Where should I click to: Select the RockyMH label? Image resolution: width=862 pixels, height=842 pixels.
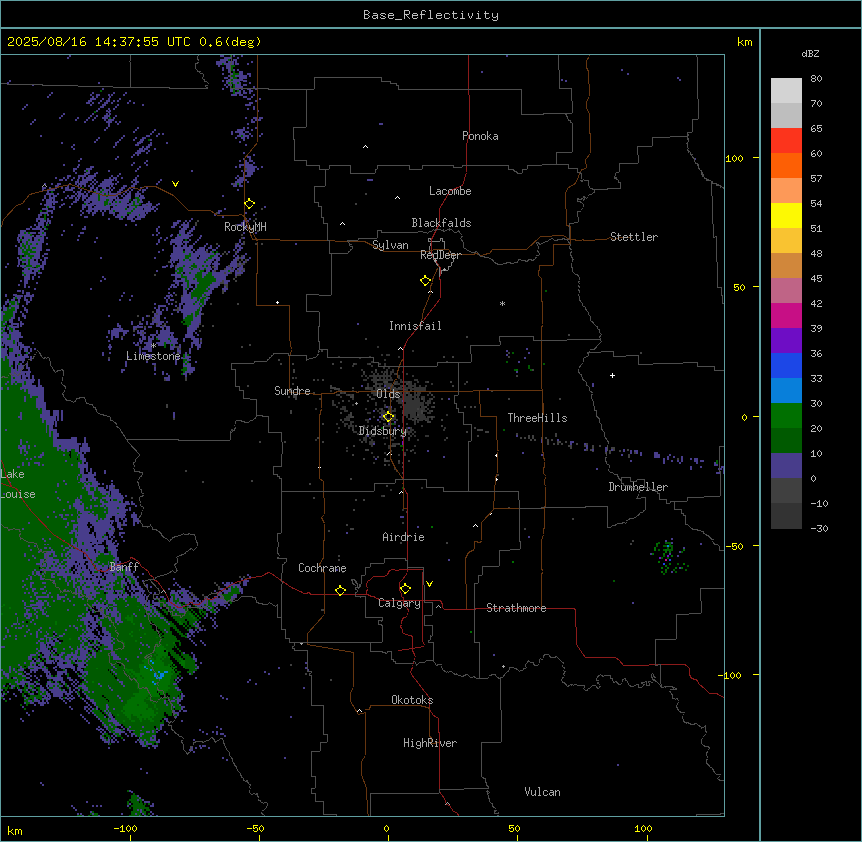coord(245,227)
